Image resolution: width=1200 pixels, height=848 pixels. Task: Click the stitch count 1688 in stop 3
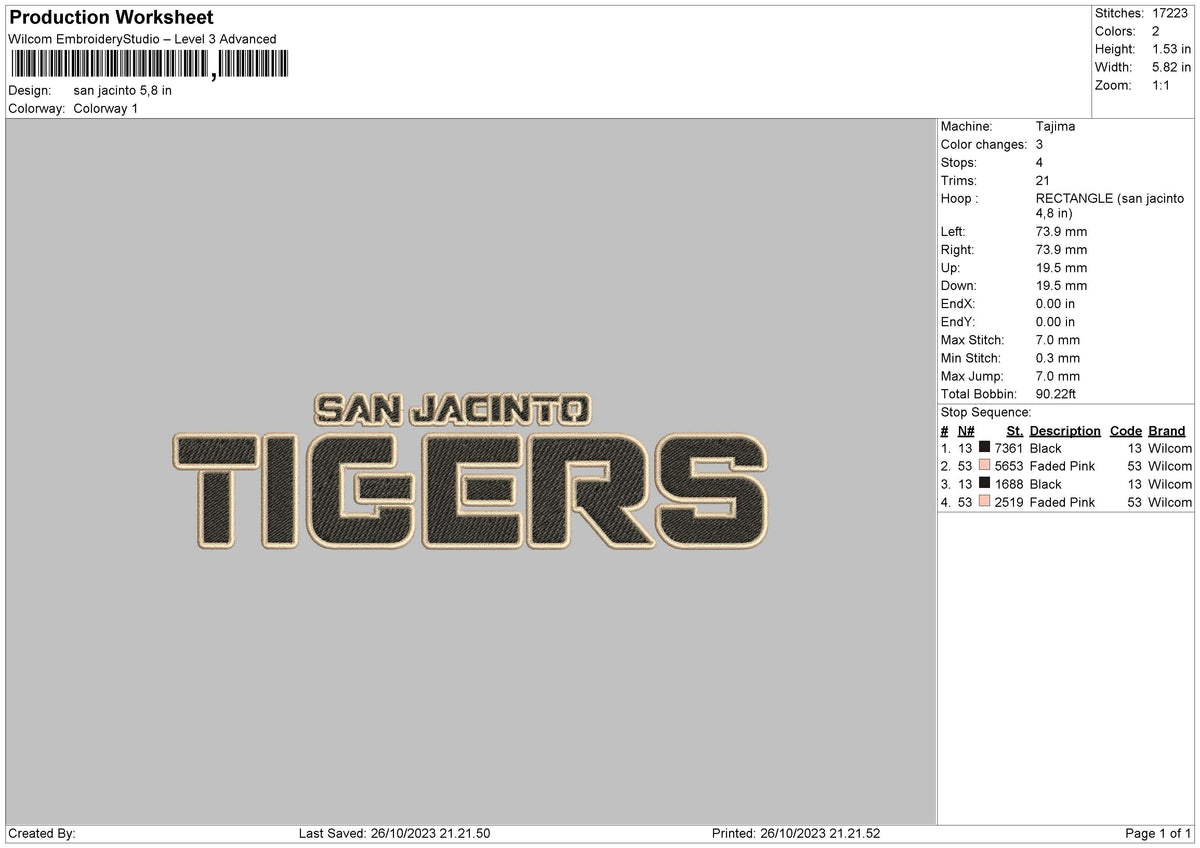tap(1009, 484)
